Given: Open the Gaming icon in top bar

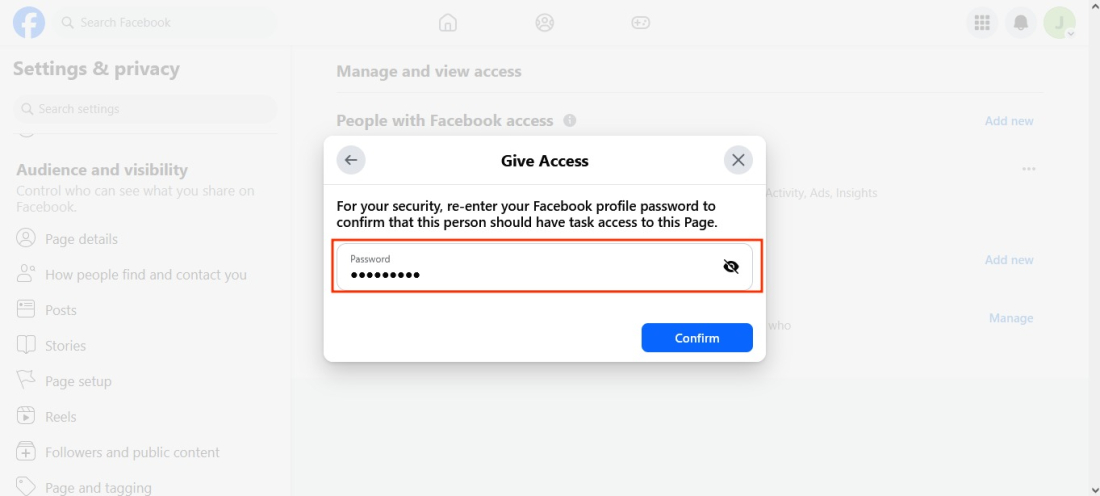Looking at the screenshot, I should 640,22.
